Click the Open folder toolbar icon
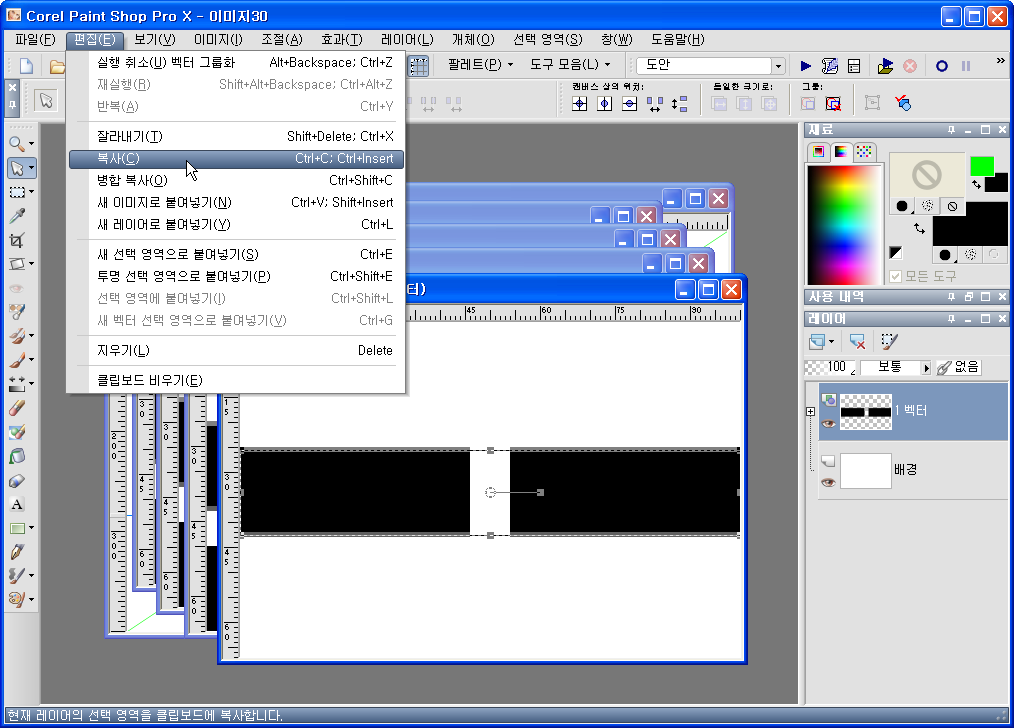This screenshot has height=728, width=1014. pos(57,66)
